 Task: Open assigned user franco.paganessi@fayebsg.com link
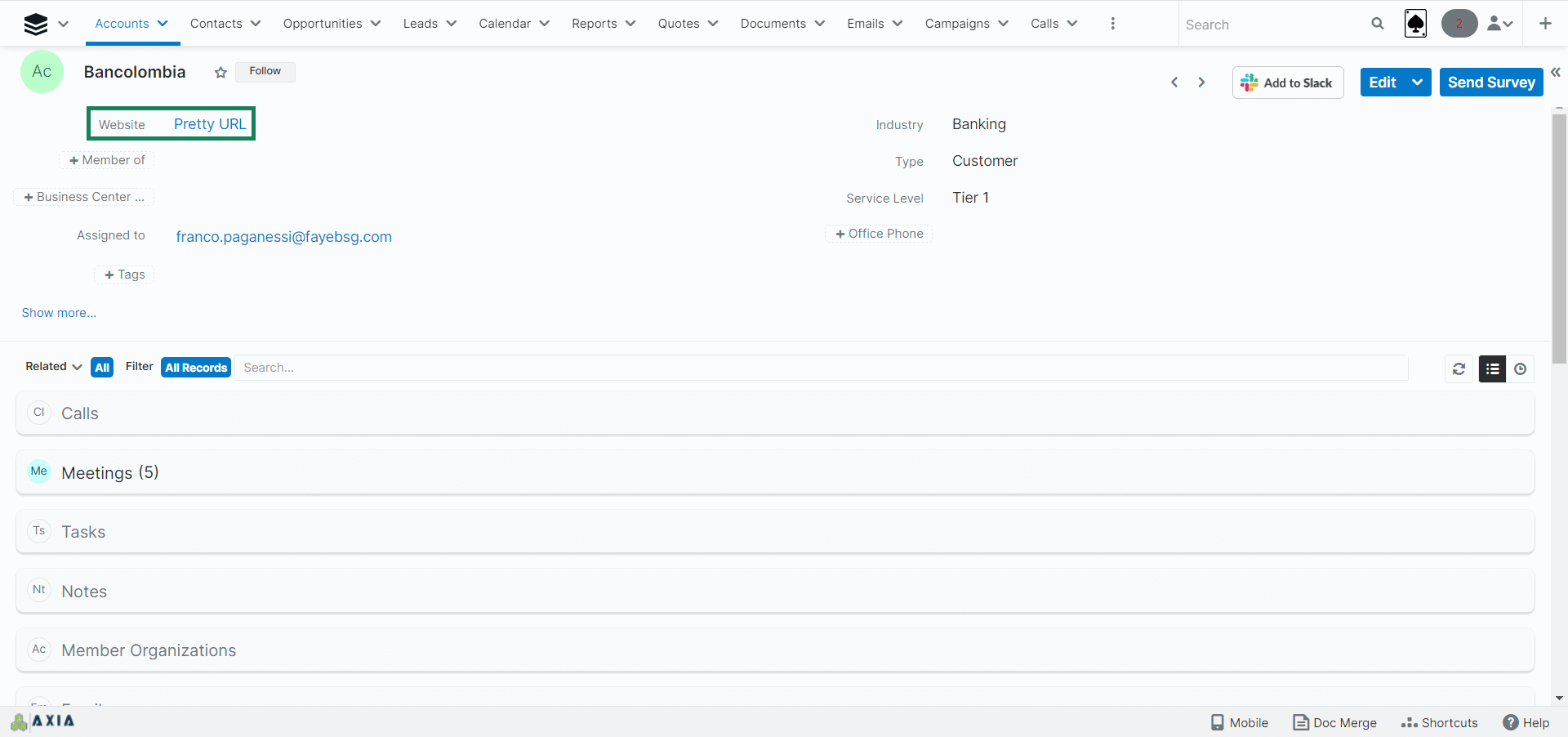point(284,237)
